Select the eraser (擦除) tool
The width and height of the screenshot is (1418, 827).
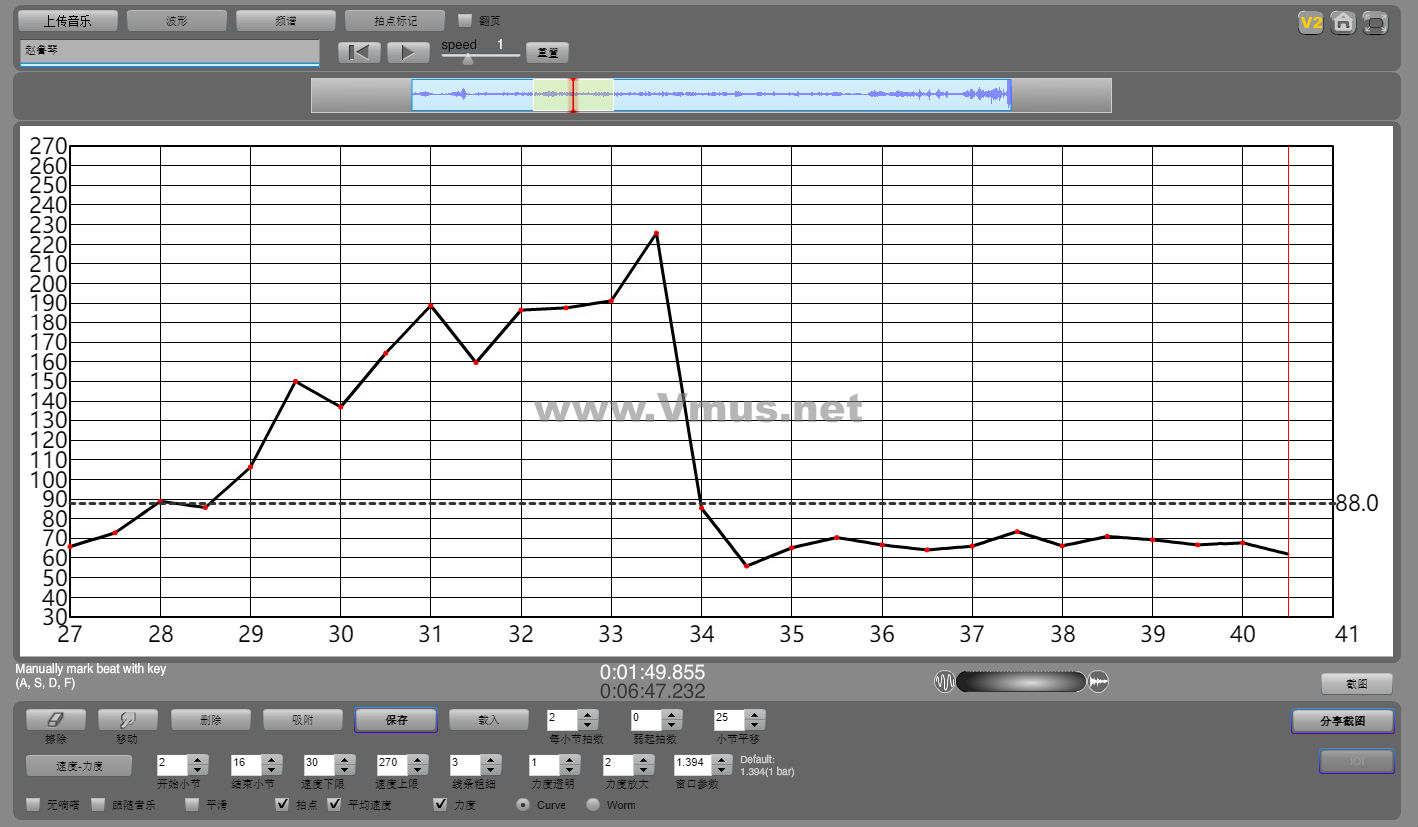coord(55,719)
